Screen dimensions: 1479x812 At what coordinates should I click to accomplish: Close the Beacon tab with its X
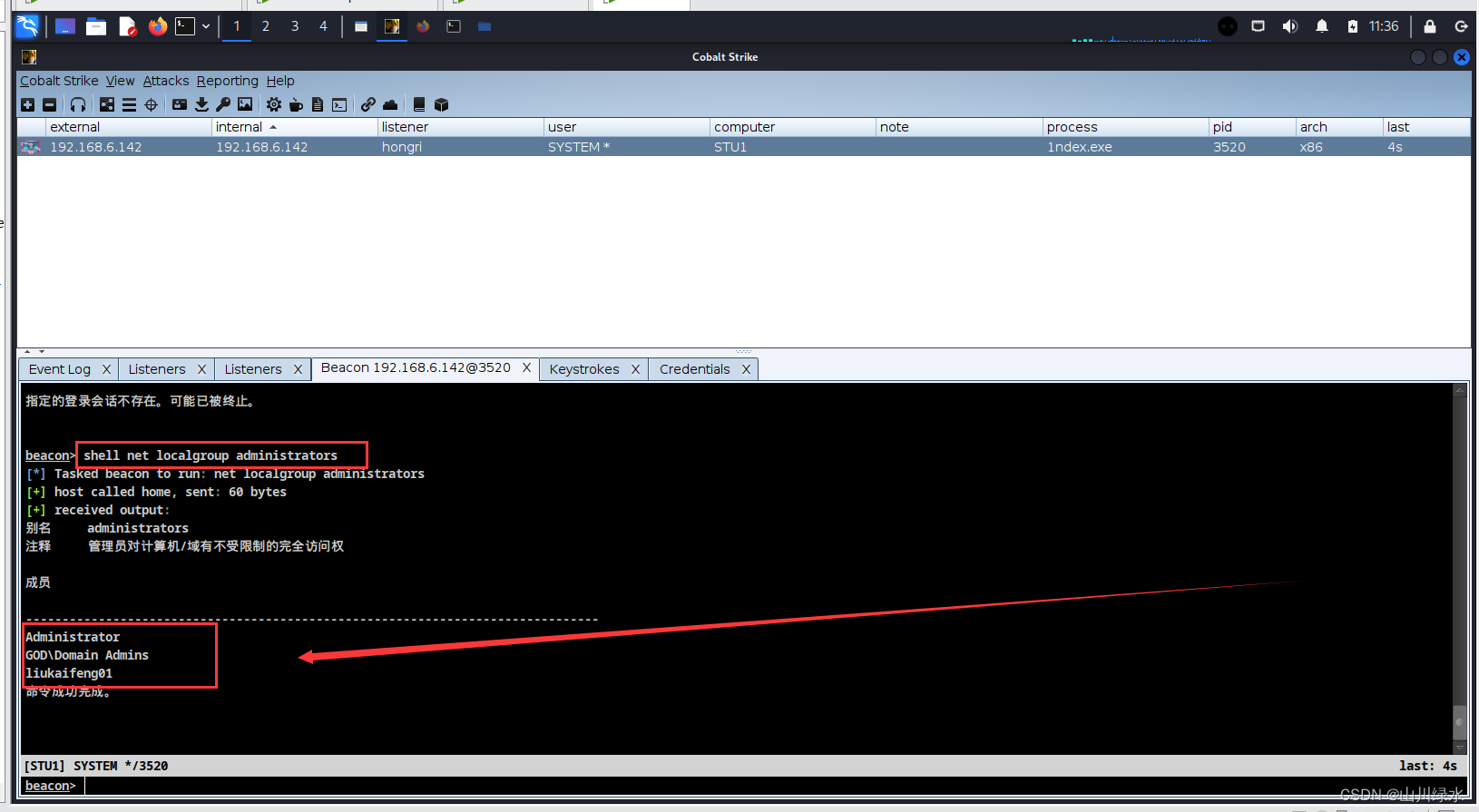[x=526, y=367]
